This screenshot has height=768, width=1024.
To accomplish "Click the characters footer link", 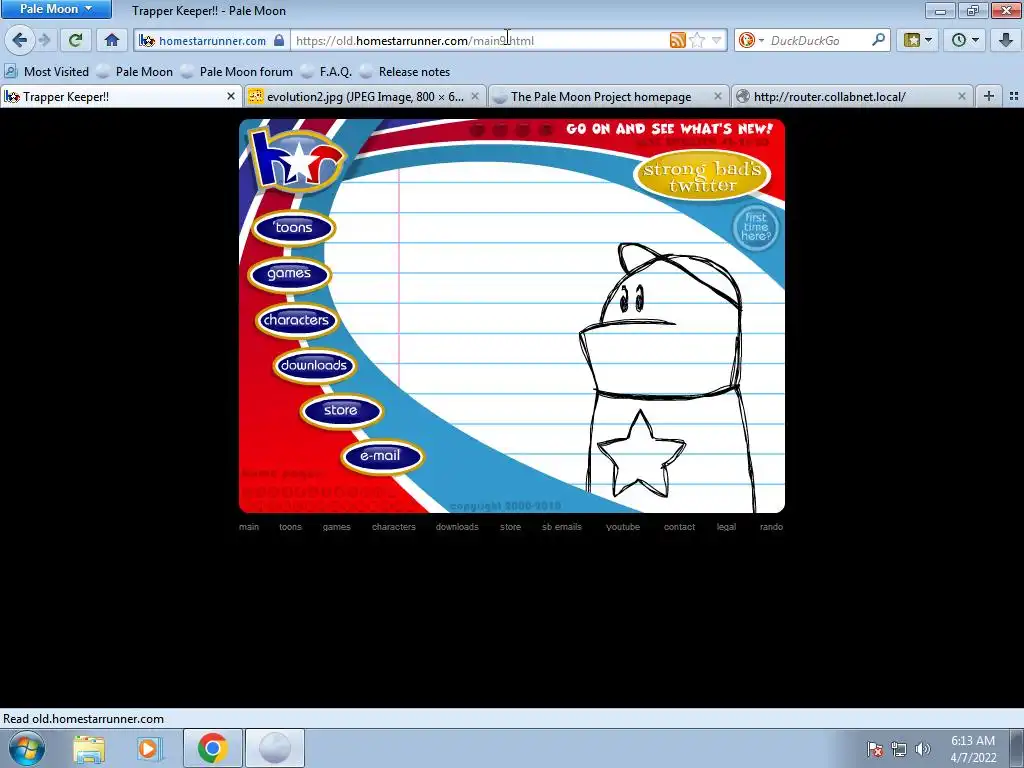I will point(394,527).
